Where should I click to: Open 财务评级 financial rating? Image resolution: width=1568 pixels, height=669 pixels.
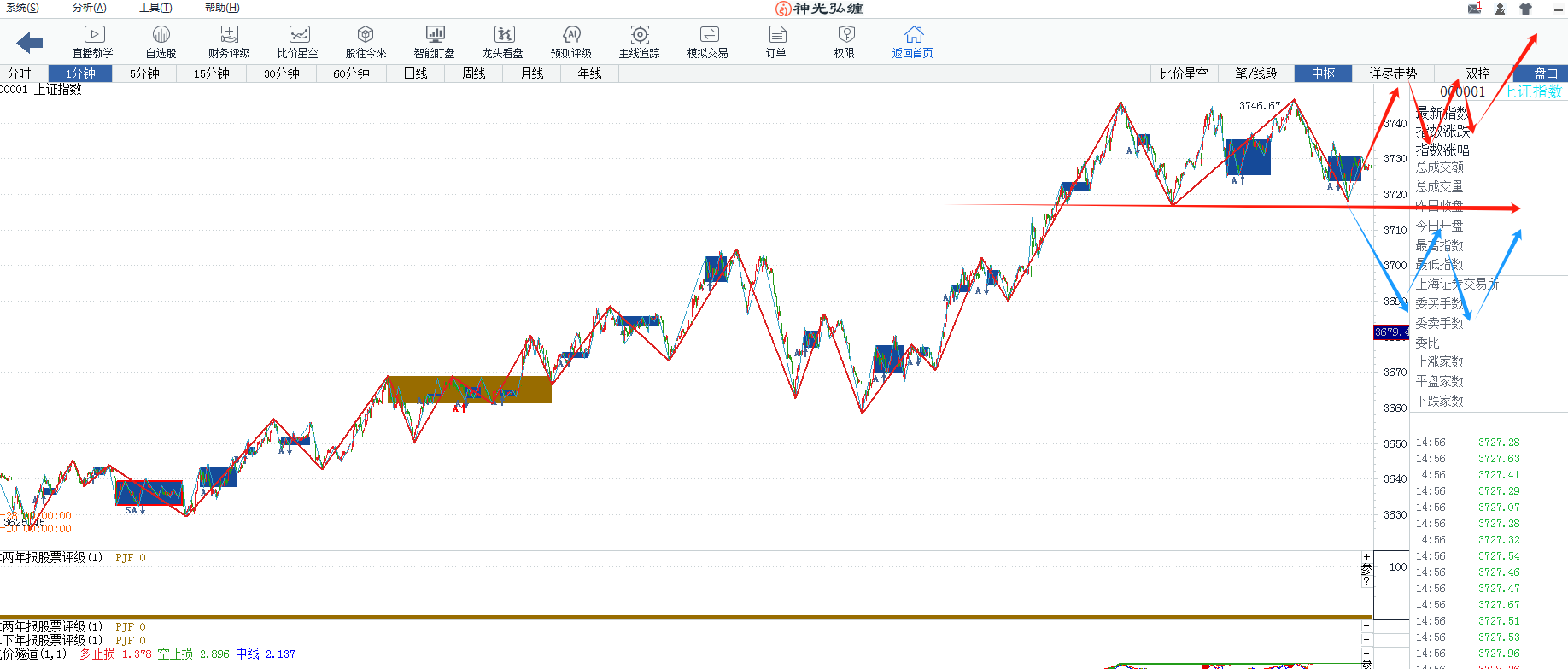[229, 42]
